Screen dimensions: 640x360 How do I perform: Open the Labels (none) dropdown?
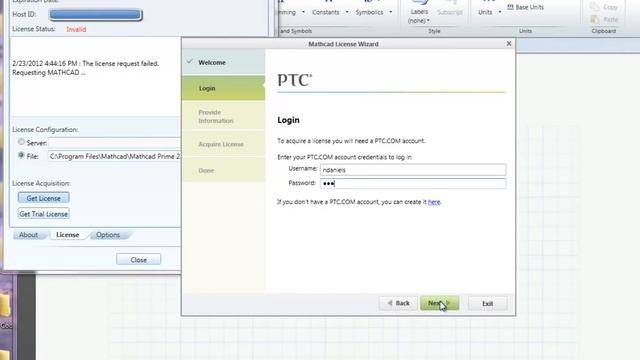419,16
